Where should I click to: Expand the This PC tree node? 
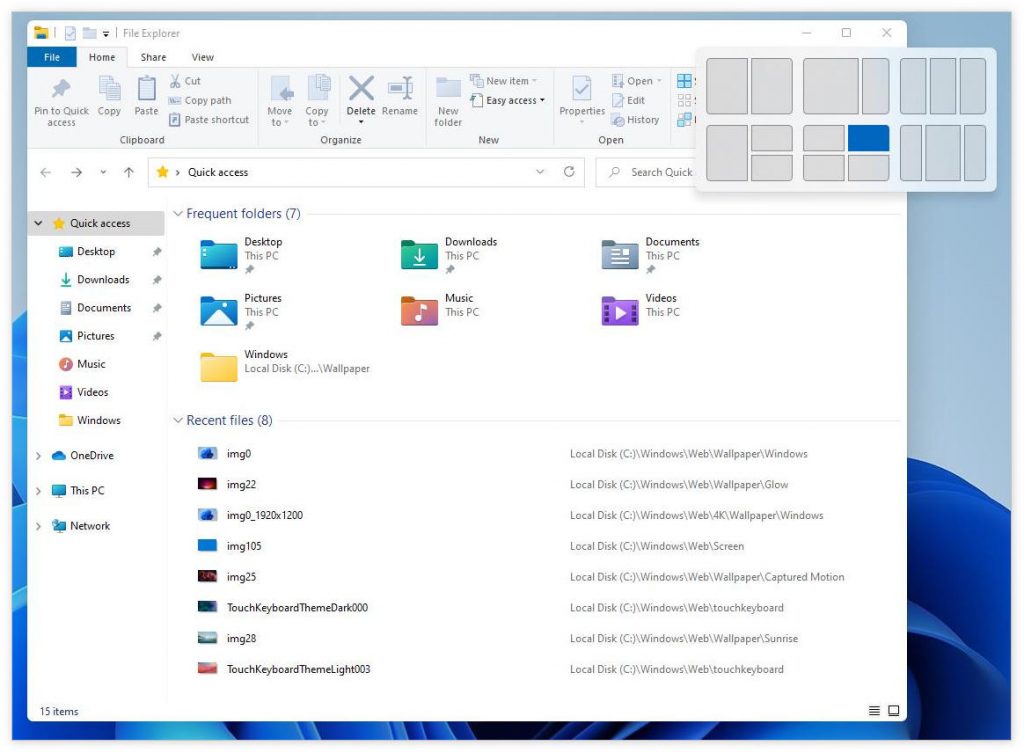pos(39,491)
